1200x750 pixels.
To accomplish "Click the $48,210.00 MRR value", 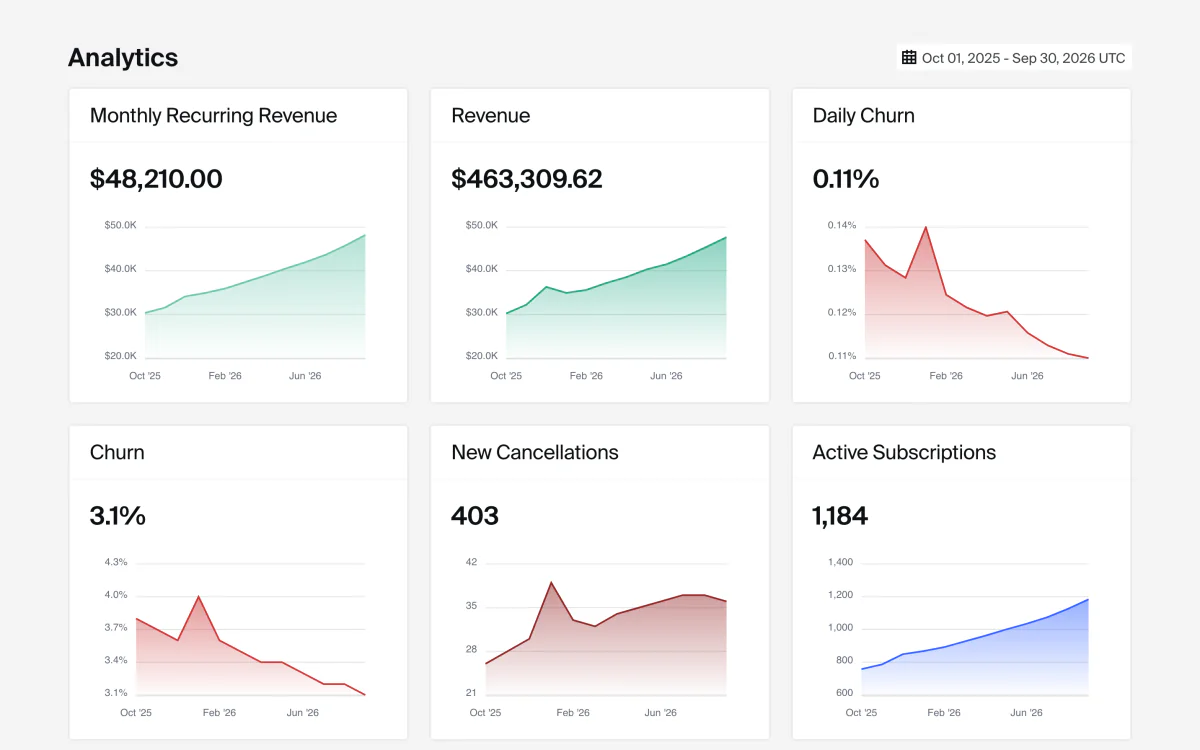I will [156, 179].
